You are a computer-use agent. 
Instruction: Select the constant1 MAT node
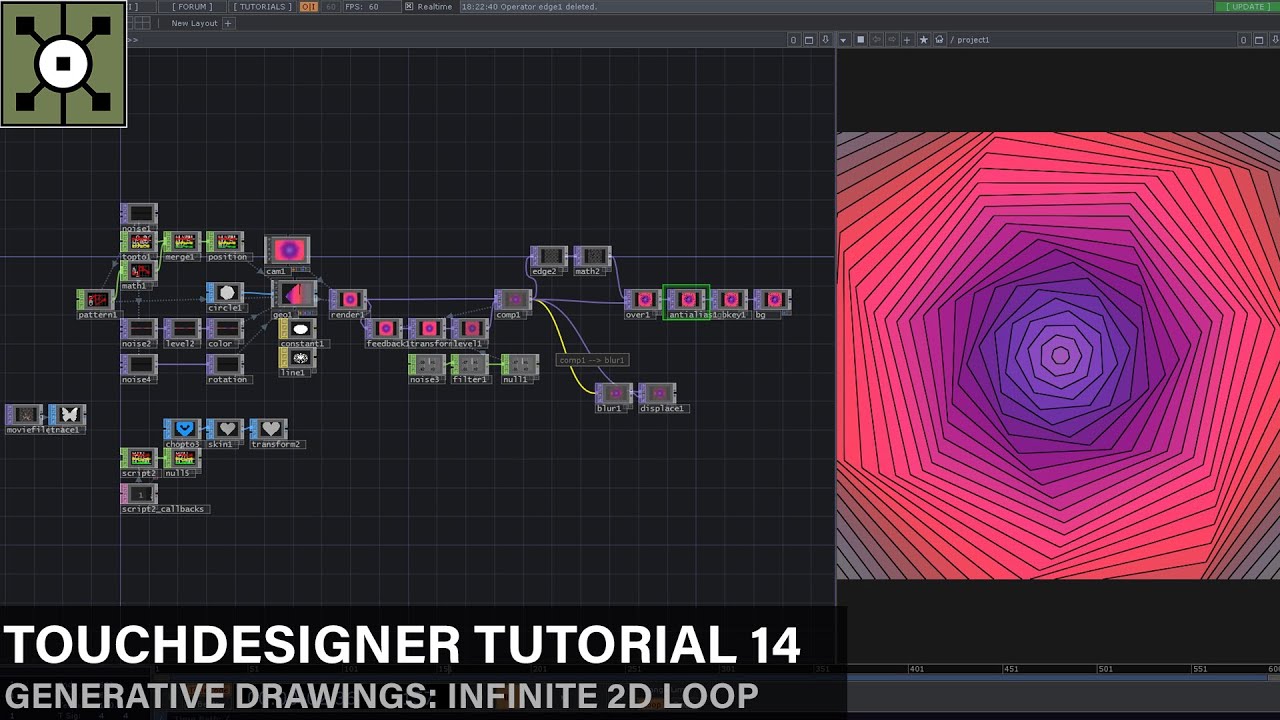pos(298,329)
